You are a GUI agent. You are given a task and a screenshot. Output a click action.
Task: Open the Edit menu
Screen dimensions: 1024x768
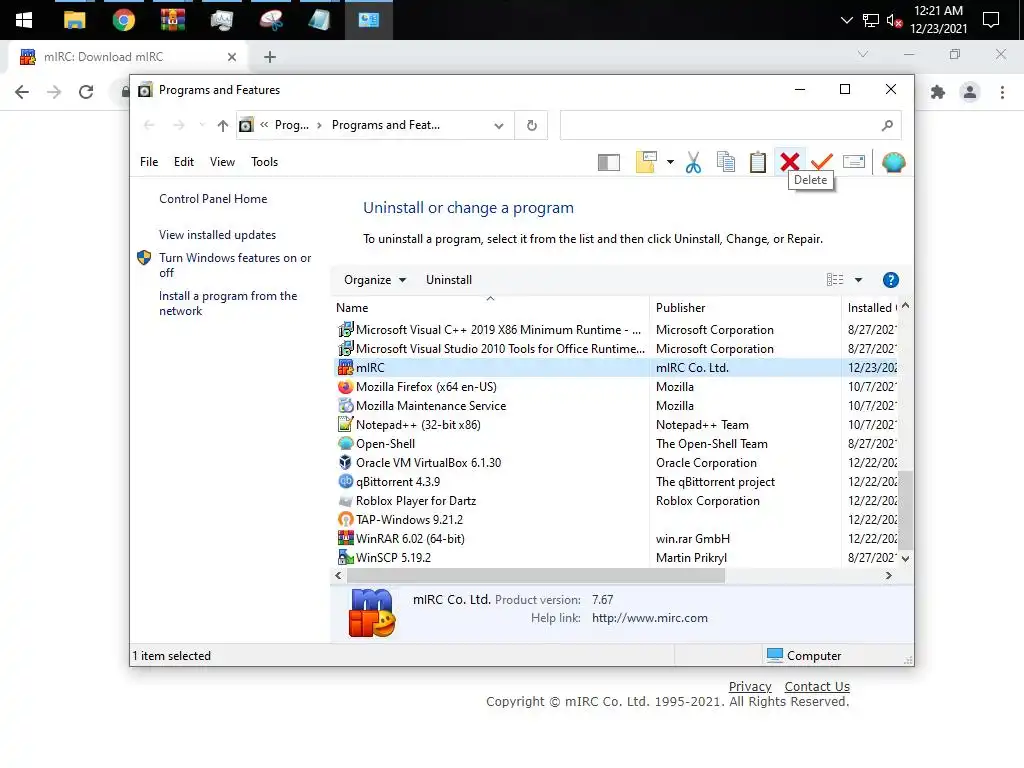tap(184, 162)
